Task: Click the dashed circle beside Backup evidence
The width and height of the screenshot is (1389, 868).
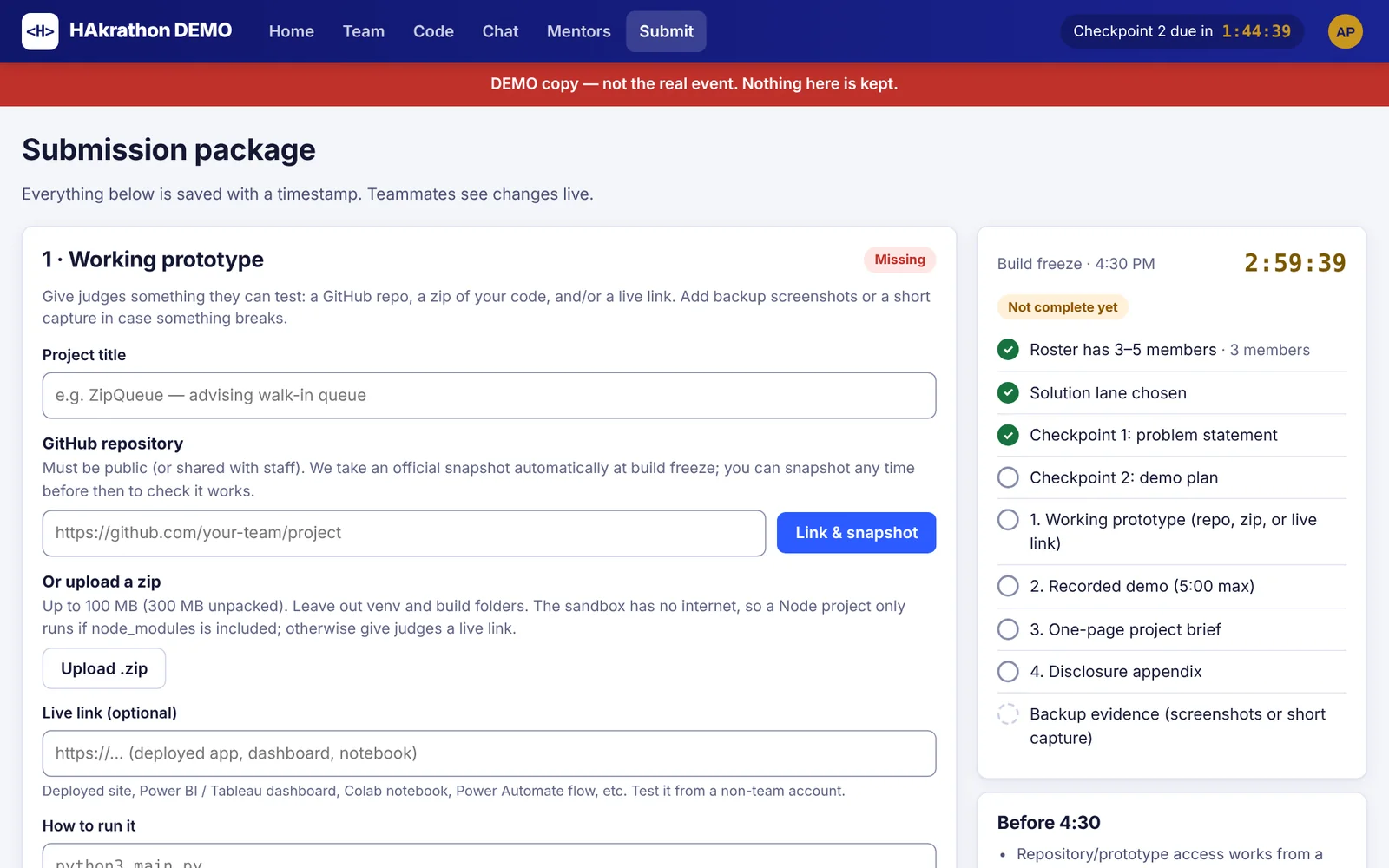Action: (1008, 714)
